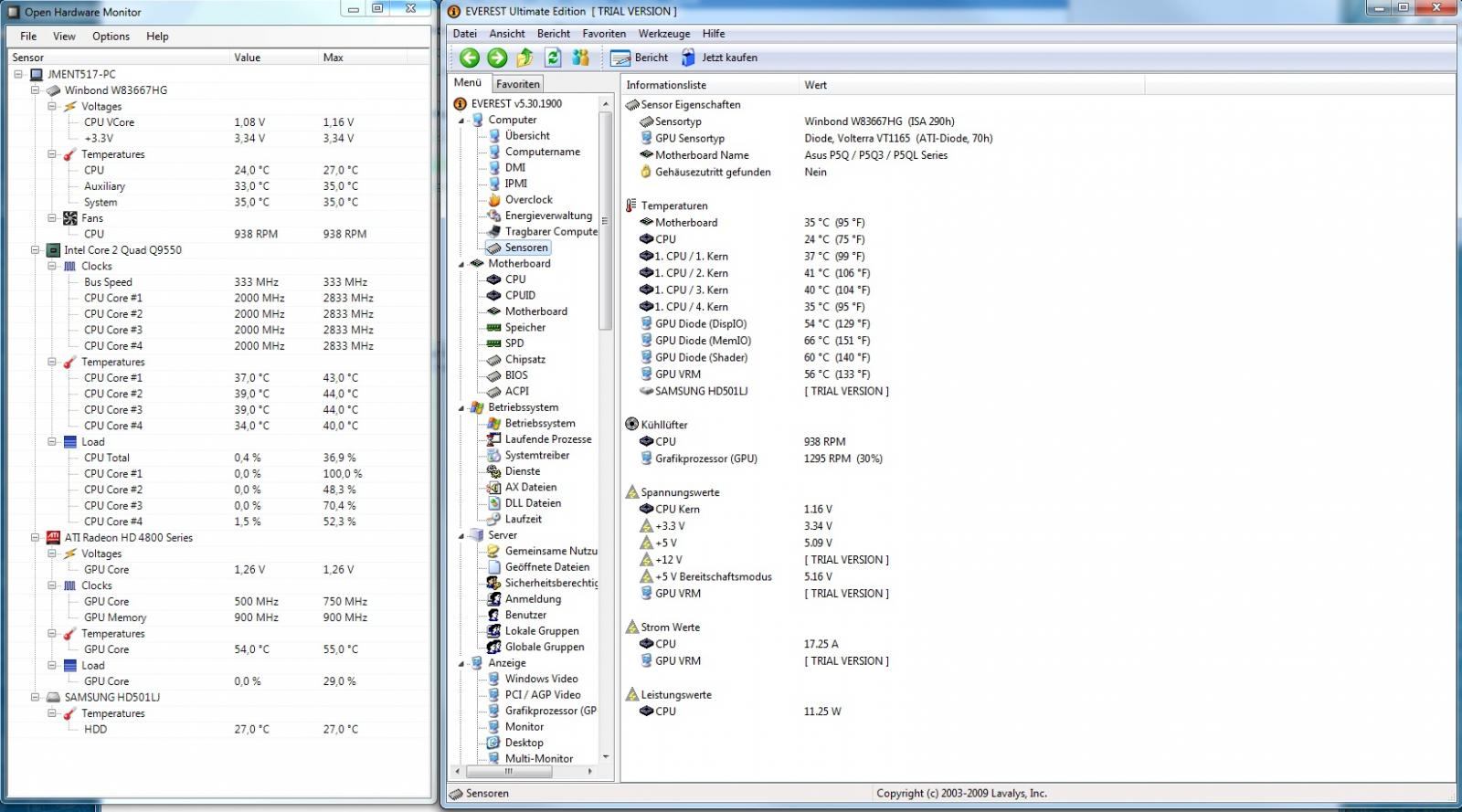Select the Bus Speed row
The image size is (1462, 812).
click(219, 282)
